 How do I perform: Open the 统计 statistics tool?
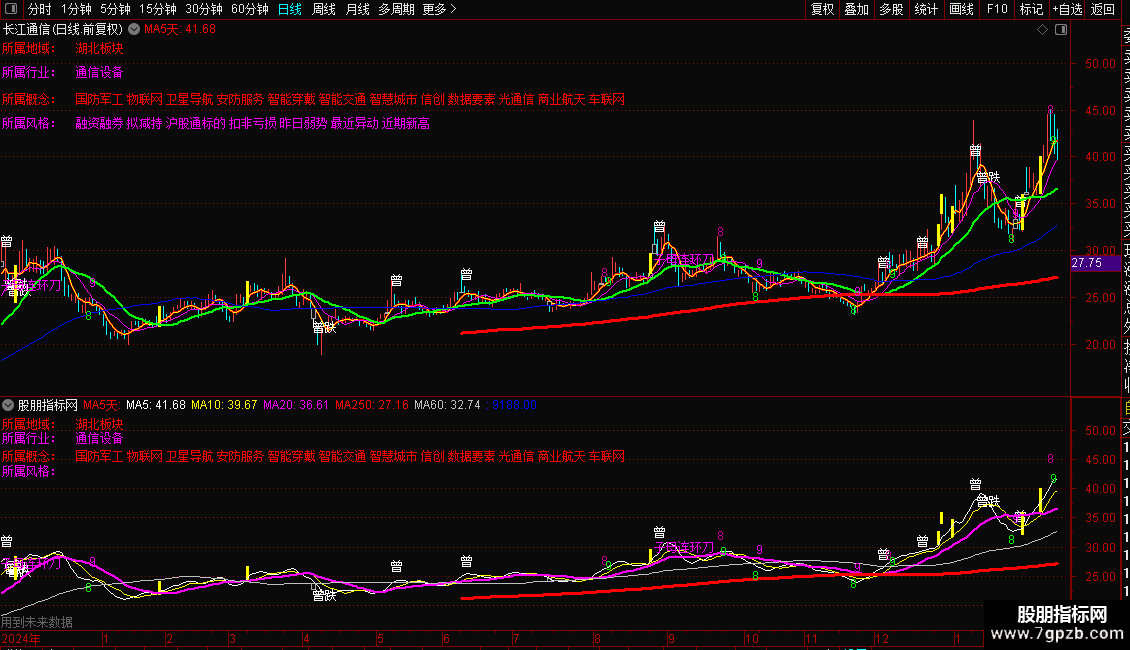tap(926, 9)
